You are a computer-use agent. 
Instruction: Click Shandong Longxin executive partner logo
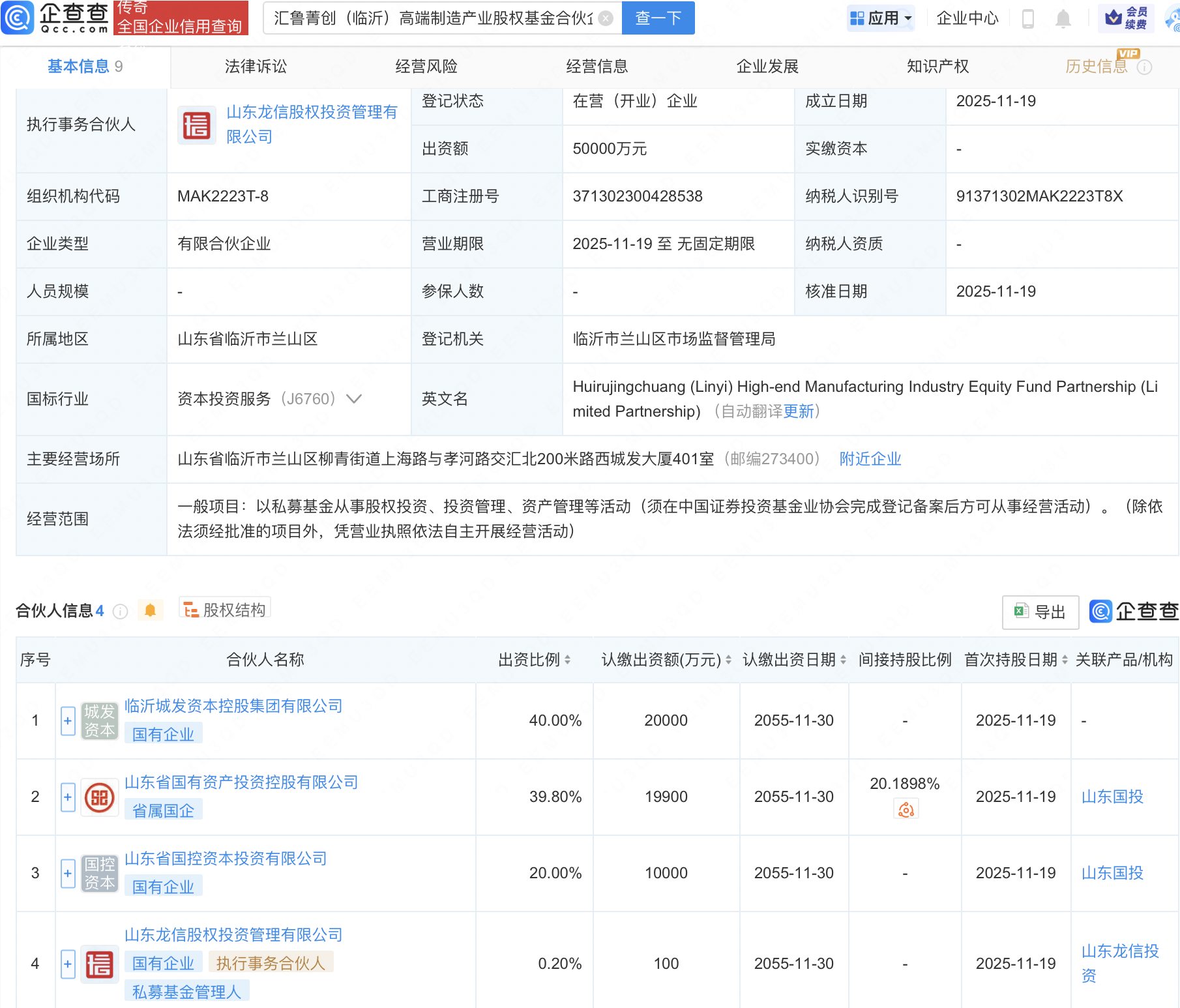196,125
